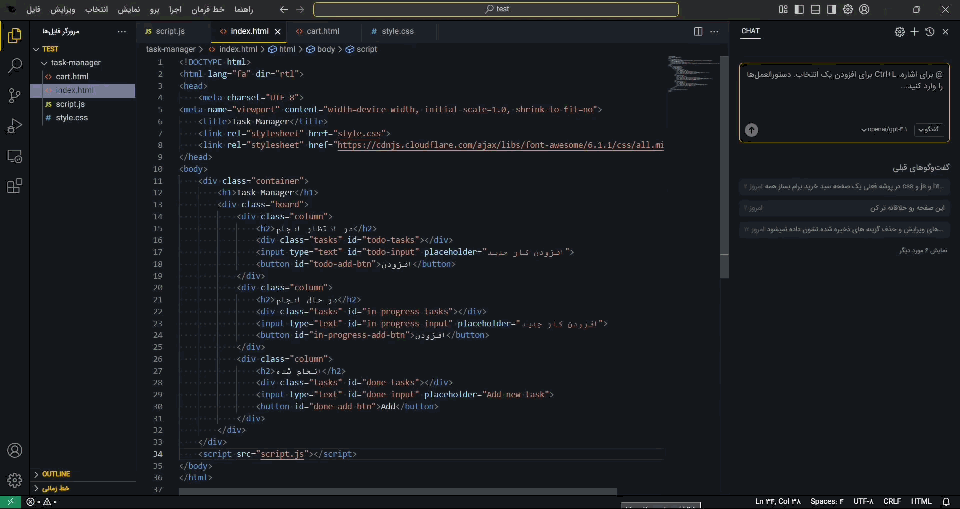
Task: Change the CRLF line ending
Action: pyautogui.click(x=891, y=502)
